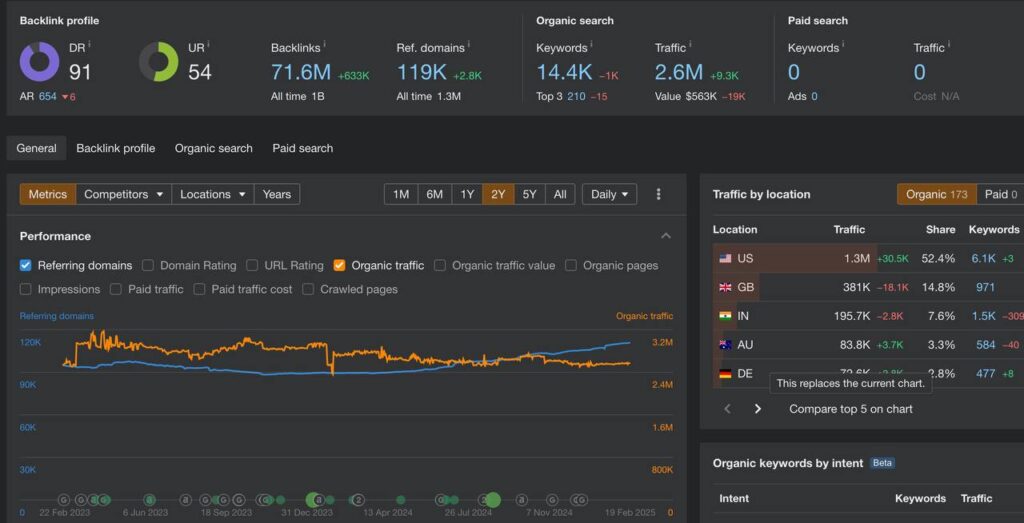The image size is (1024, 523).
Task: Disable the Organic traffic checkbox
Action: point(340,265)
